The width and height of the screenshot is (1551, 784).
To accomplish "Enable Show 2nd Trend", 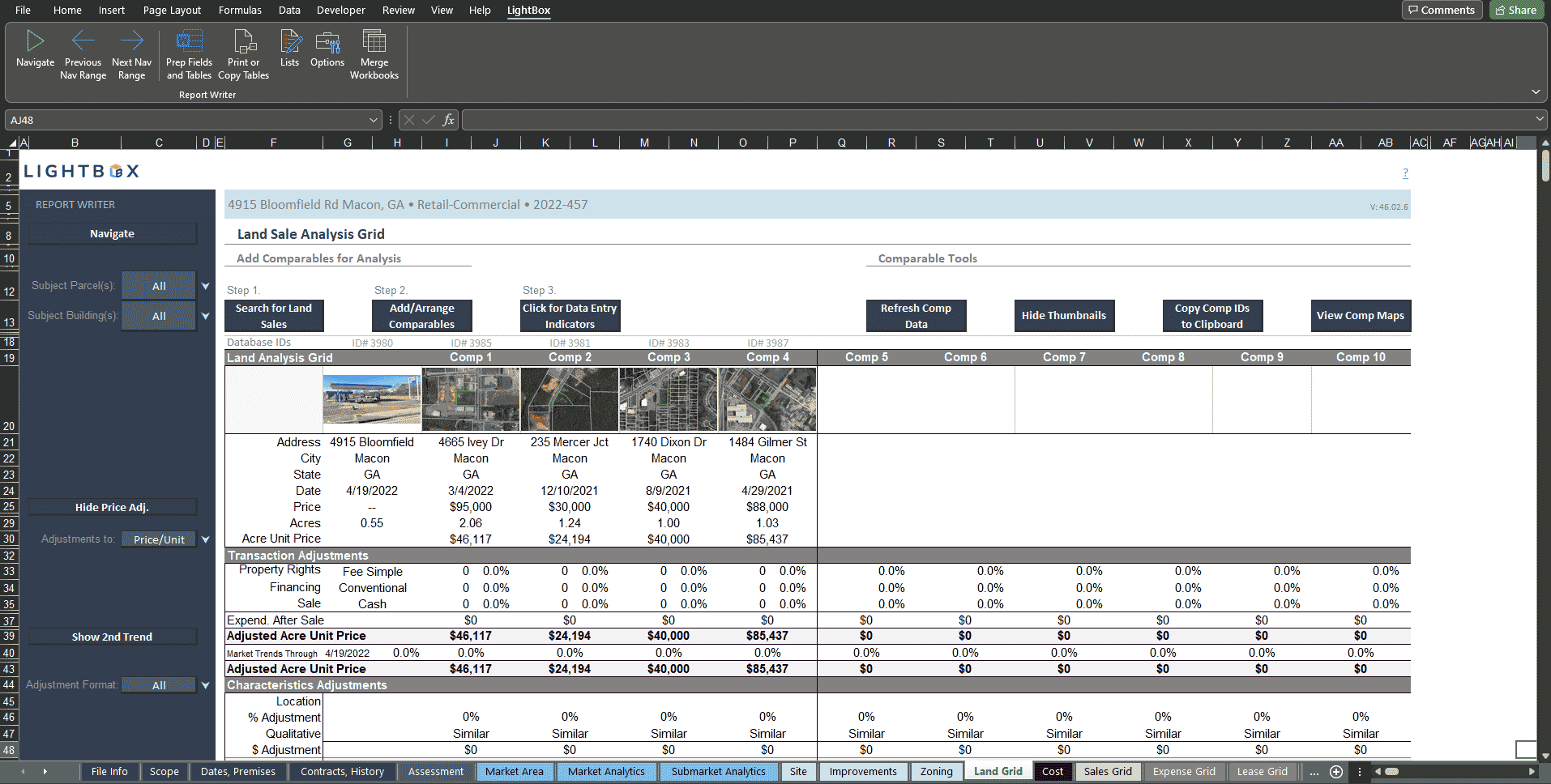I will point(112,636).
